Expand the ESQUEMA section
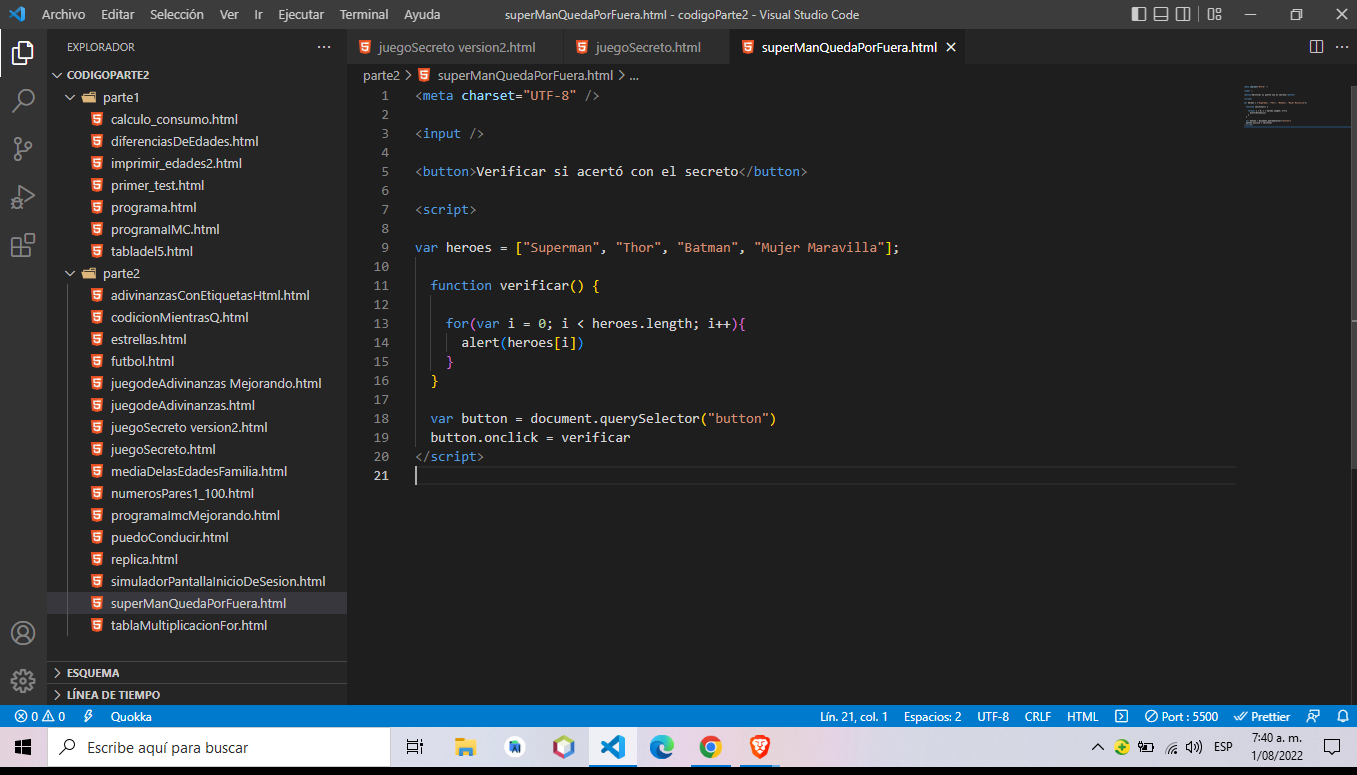 point(197,673)
